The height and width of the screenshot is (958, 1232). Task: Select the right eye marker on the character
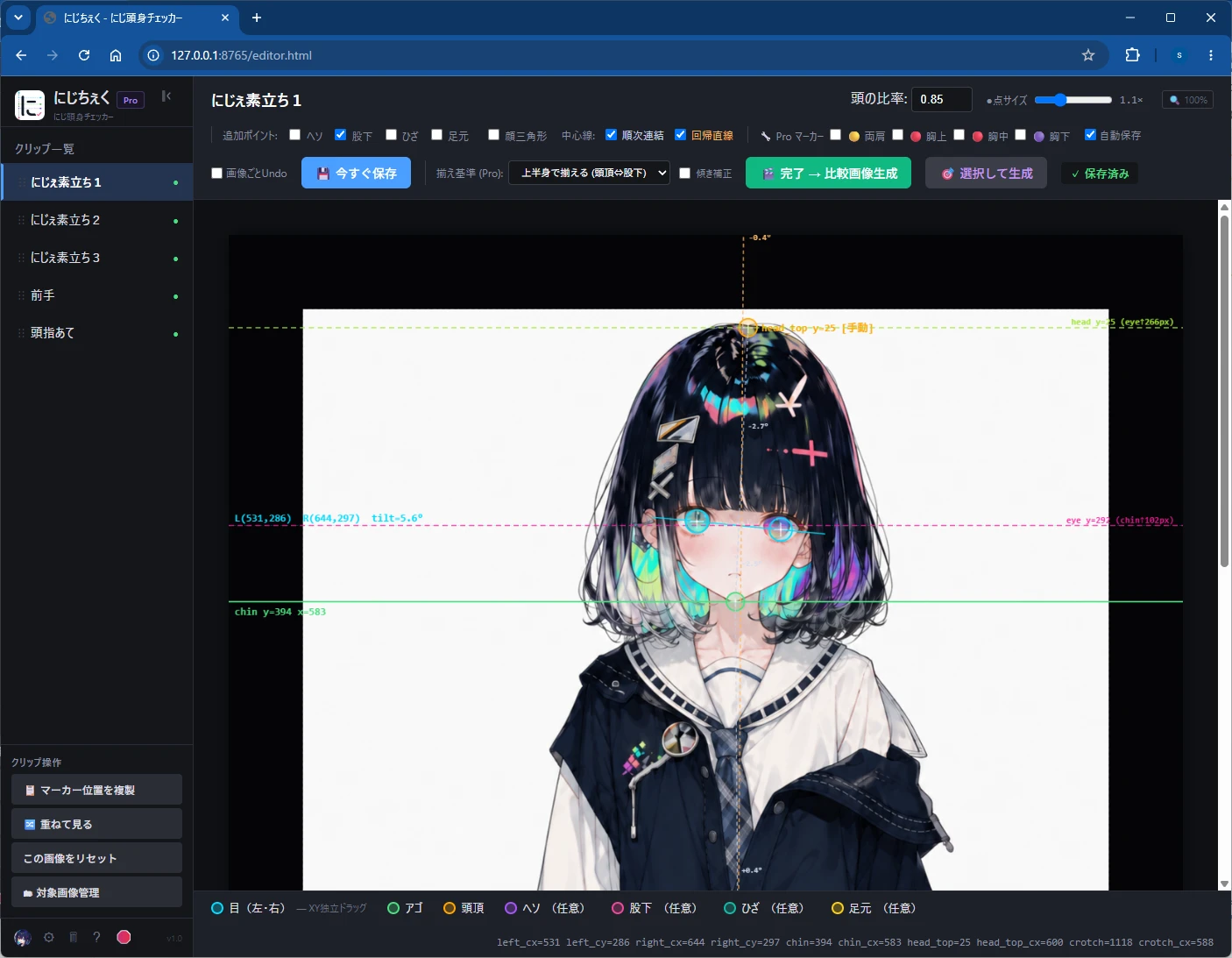coord(780,529)
